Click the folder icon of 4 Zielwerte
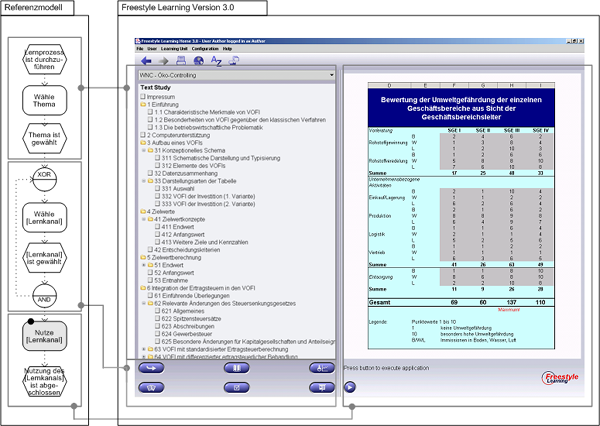This screenshot has height=426, width=600. pyautogui.click(x=143, y=212)
